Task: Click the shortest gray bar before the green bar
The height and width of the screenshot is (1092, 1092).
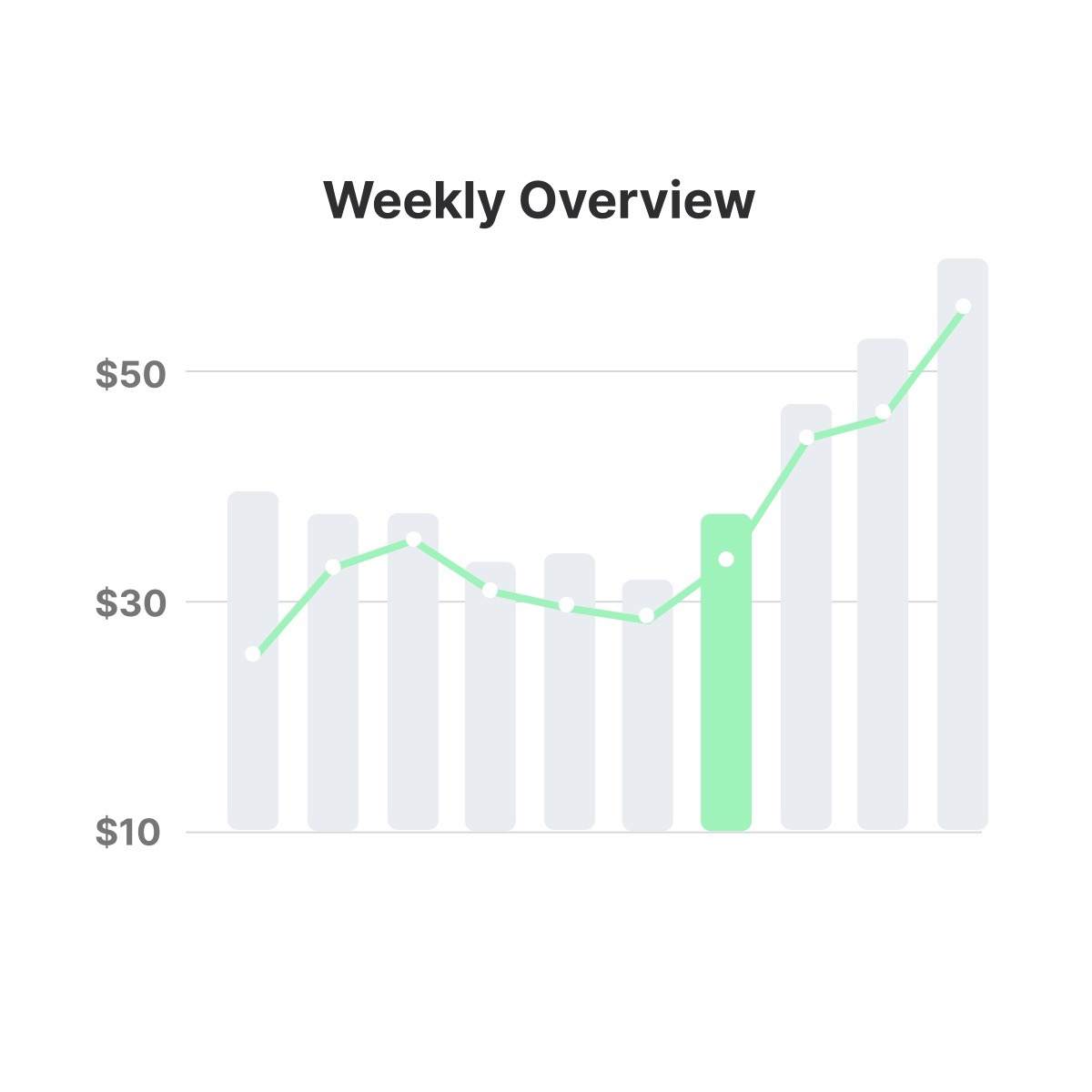Action: [648, 705]
